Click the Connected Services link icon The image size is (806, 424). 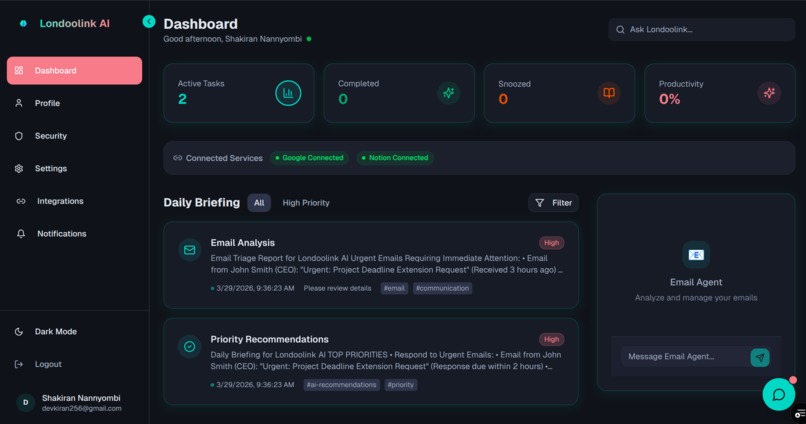click(x=177, y=158)
